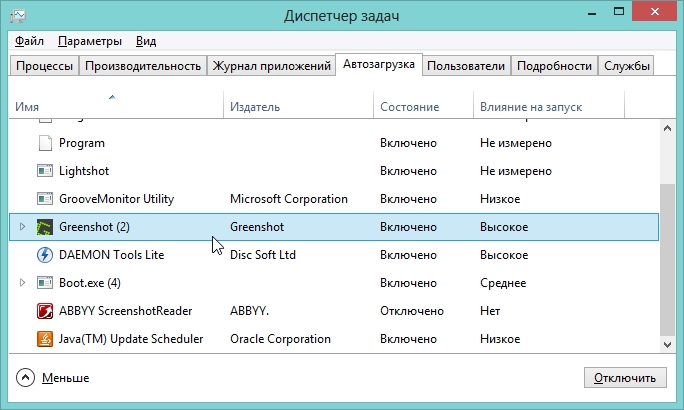Click the green Greenshot icon
This screenshot has width=684, height=410.
(x=45, y=227)
